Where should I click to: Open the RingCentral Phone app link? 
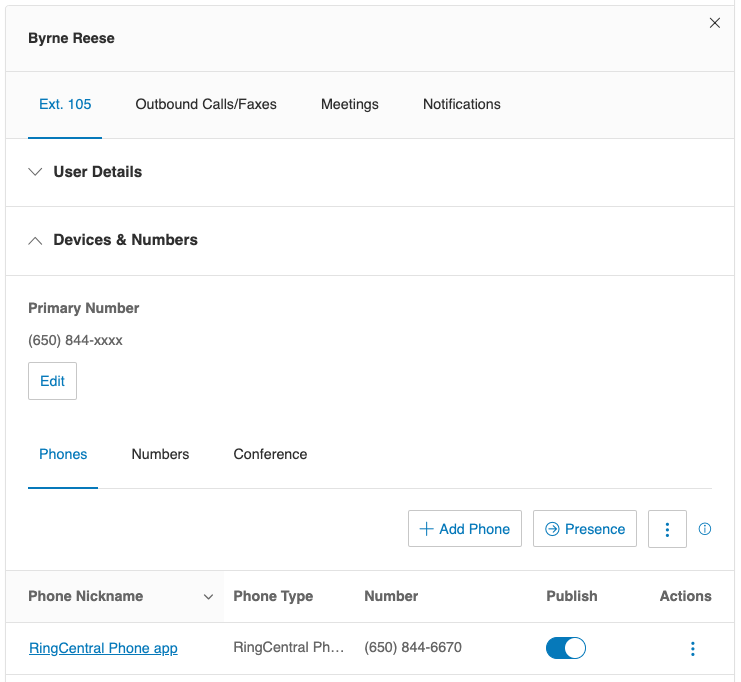tap(103, 648)
